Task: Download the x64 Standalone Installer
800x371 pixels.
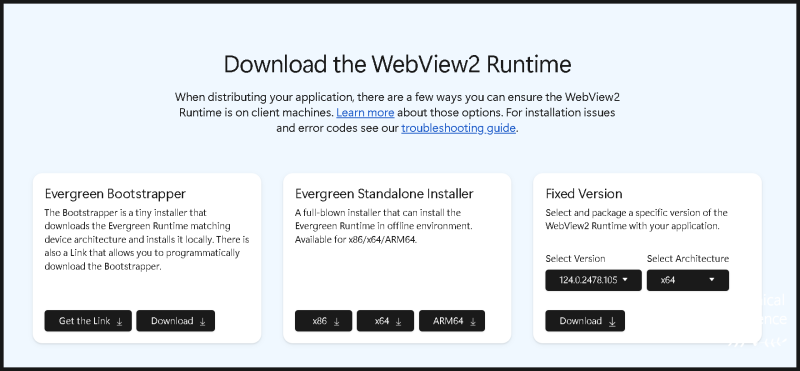Action: point(385,321)
